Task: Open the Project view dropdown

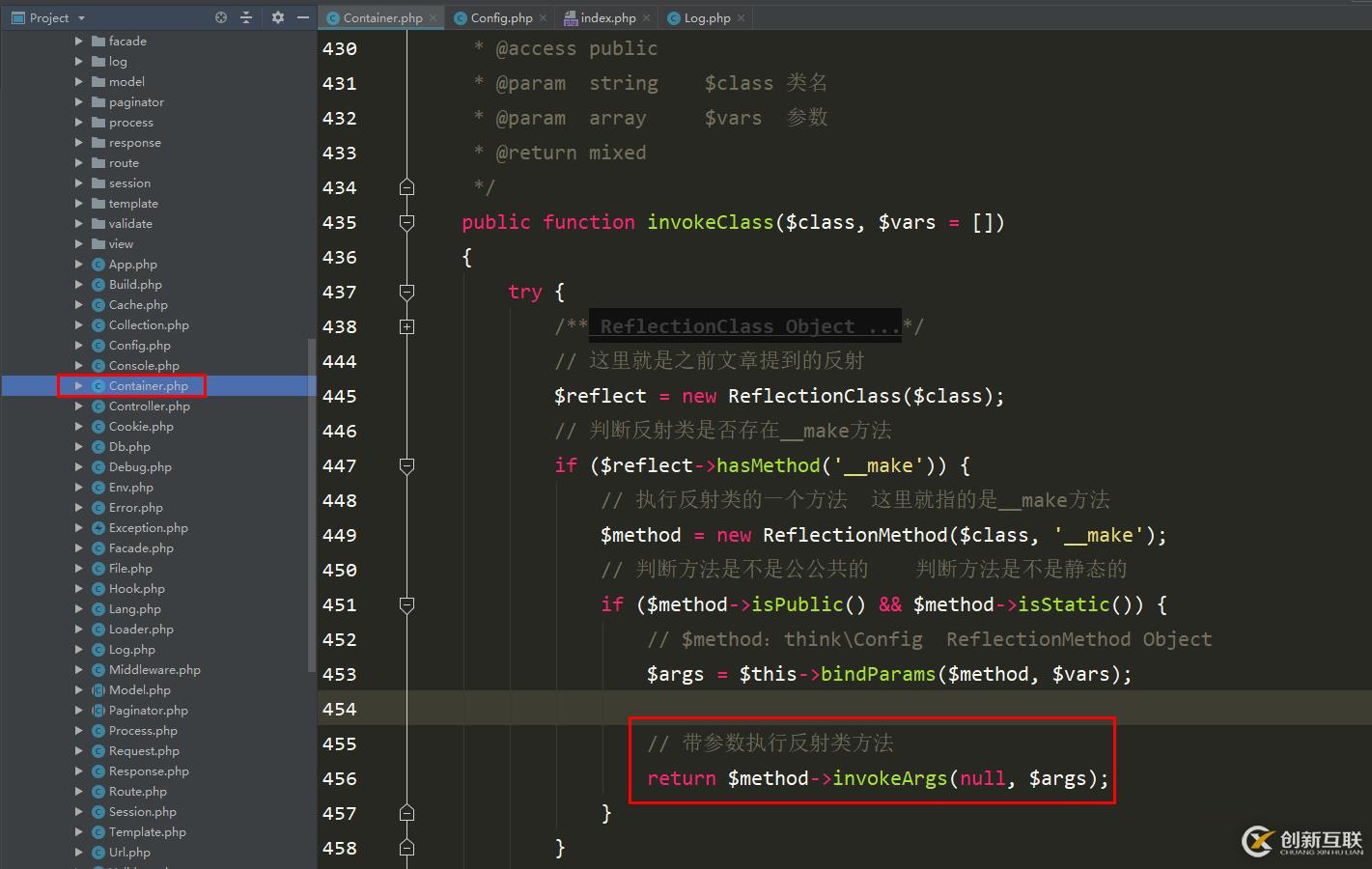Action: (81, 18)
